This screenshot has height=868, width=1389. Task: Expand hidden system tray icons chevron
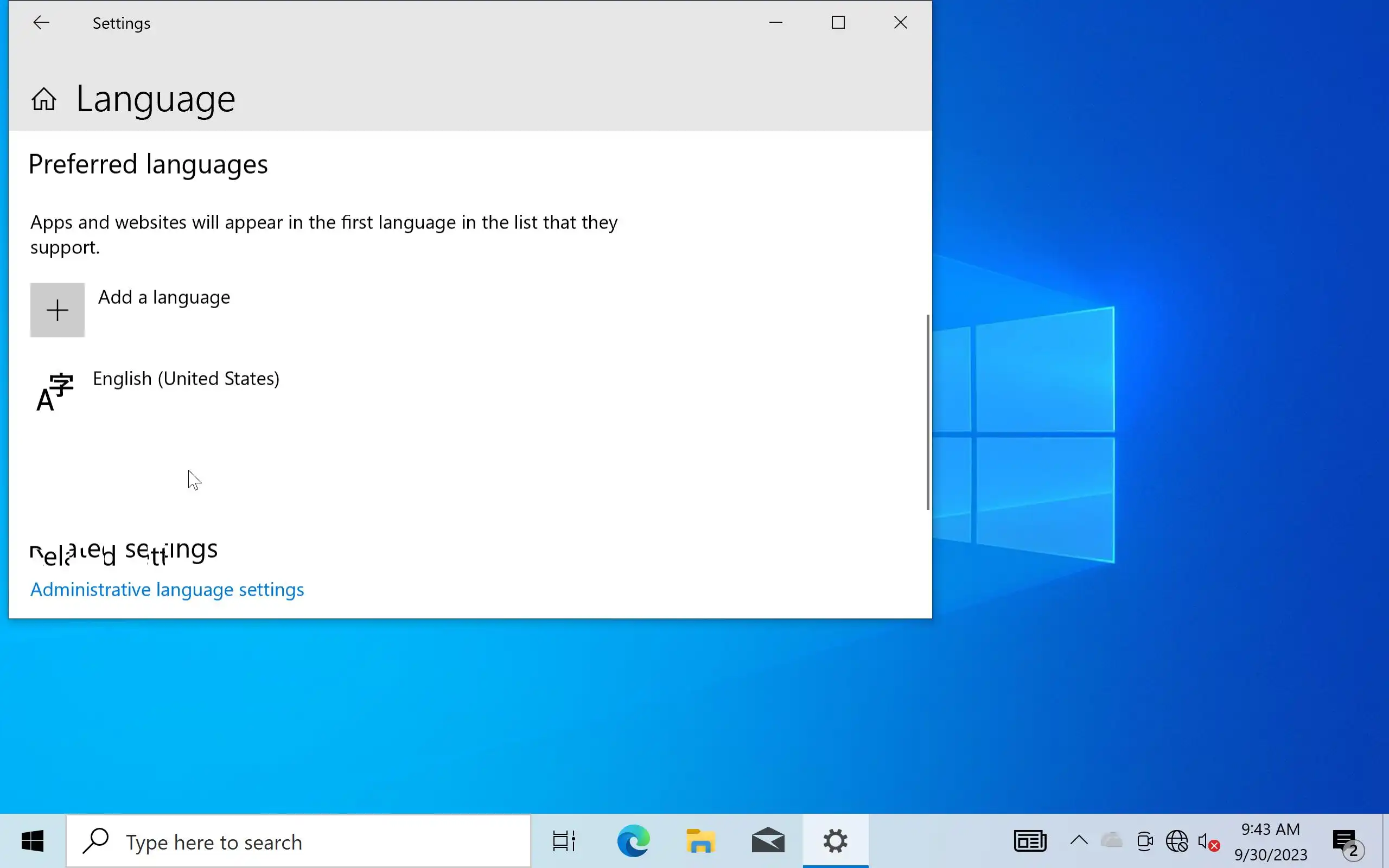click(1079, 841)
